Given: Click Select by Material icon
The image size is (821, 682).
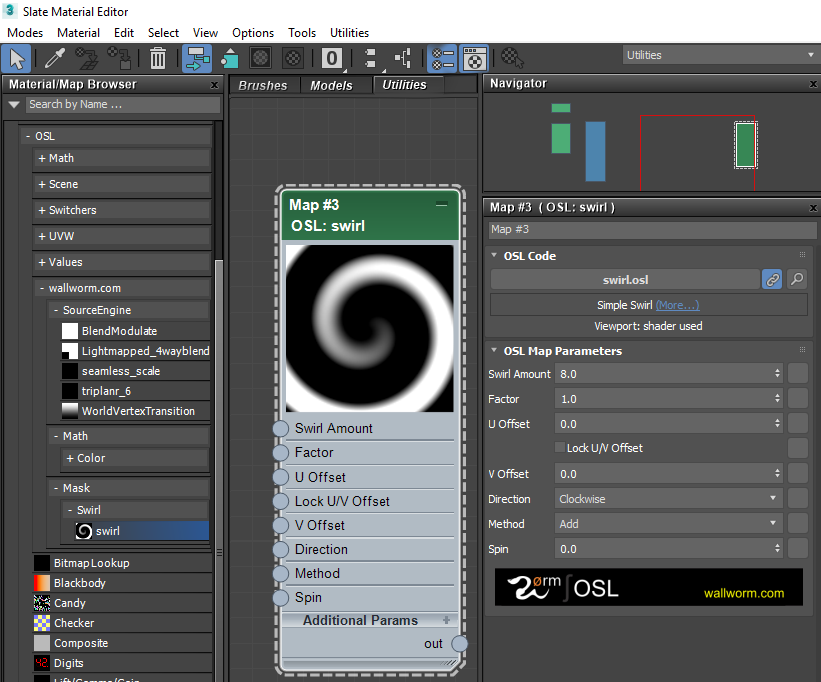Looking at the screenshot, I should click(x=513, y=58).
